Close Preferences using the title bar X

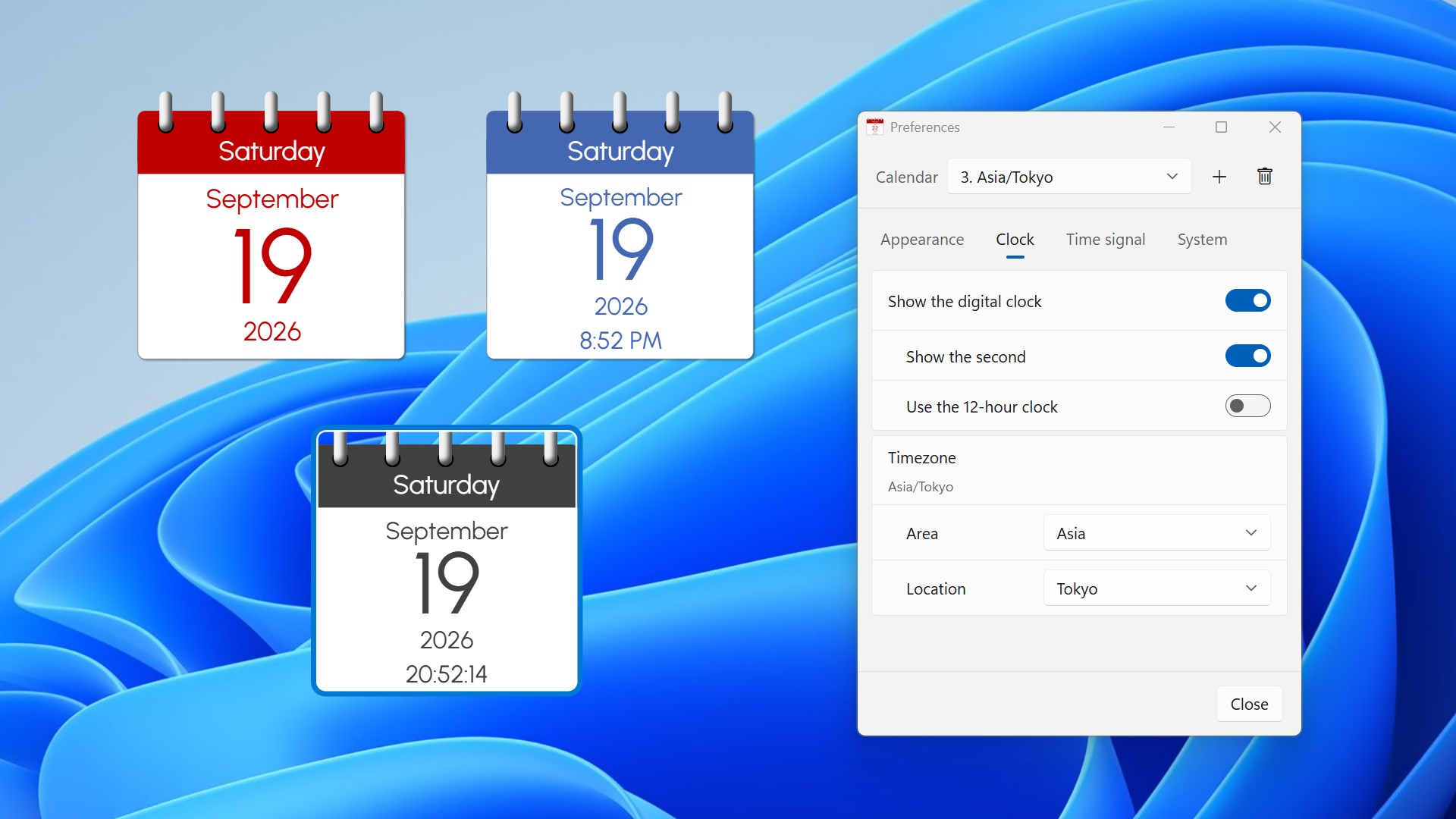[1275, 127]
